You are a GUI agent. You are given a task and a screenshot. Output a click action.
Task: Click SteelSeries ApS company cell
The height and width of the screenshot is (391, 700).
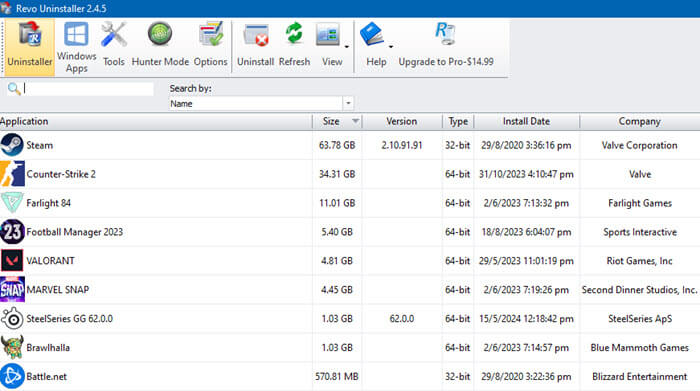coord(640,319)
